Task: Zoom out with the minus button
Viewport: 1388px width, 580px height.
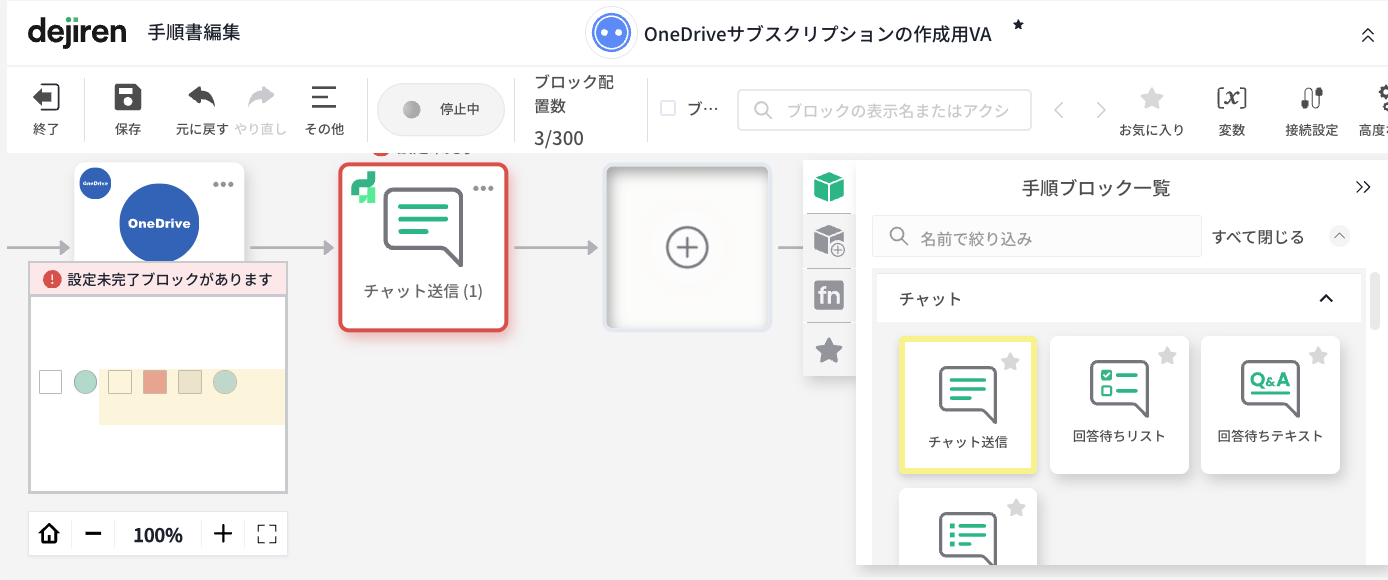Action: click(x=93, y=534)
